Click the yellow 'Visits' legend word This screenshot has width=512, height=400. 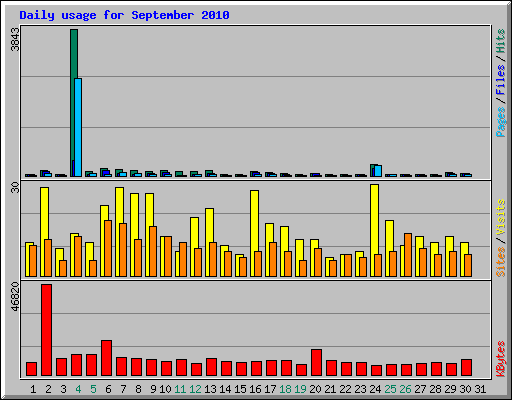coord(501,217)
